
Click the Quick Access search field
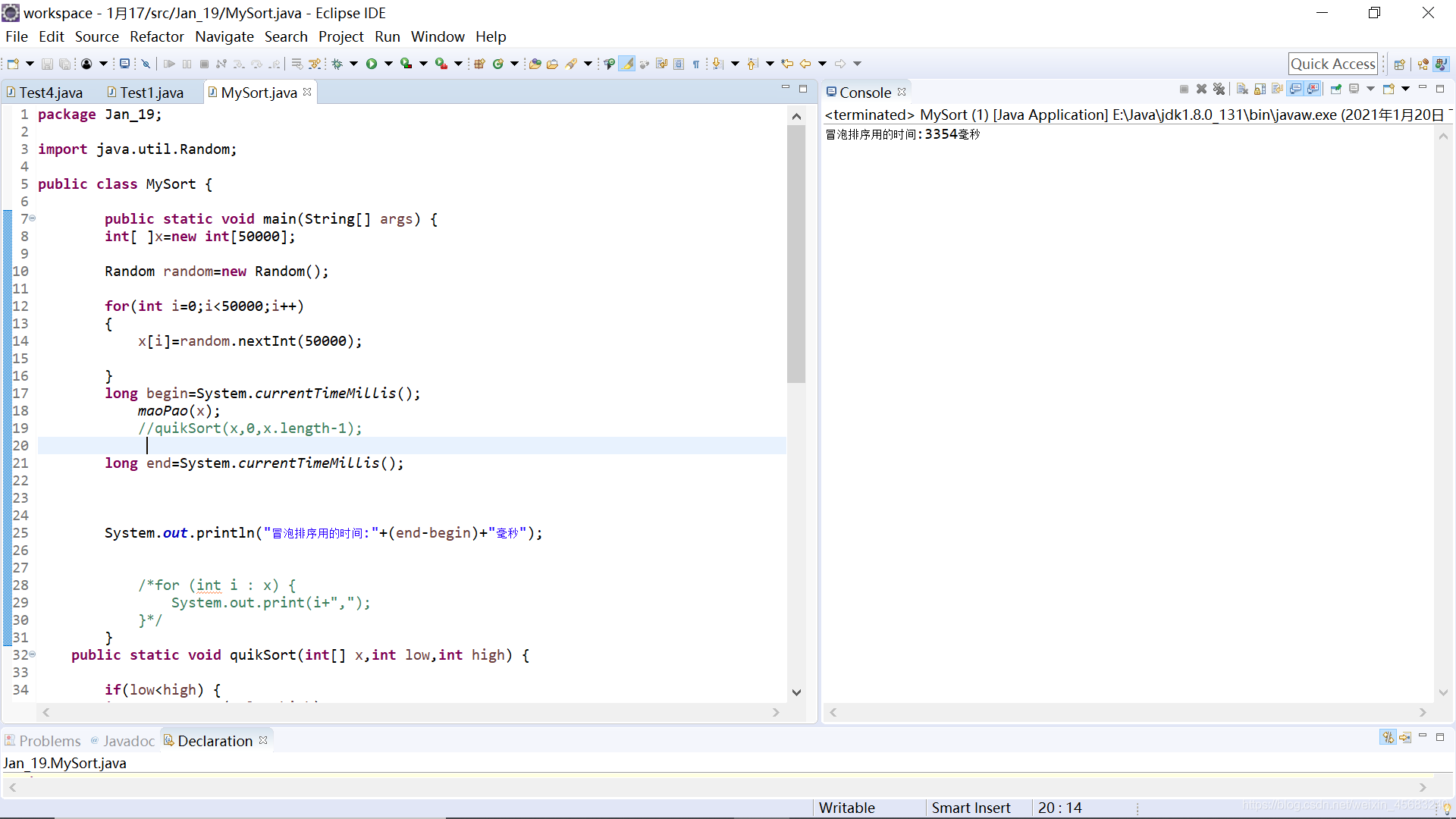[1332, 64]
